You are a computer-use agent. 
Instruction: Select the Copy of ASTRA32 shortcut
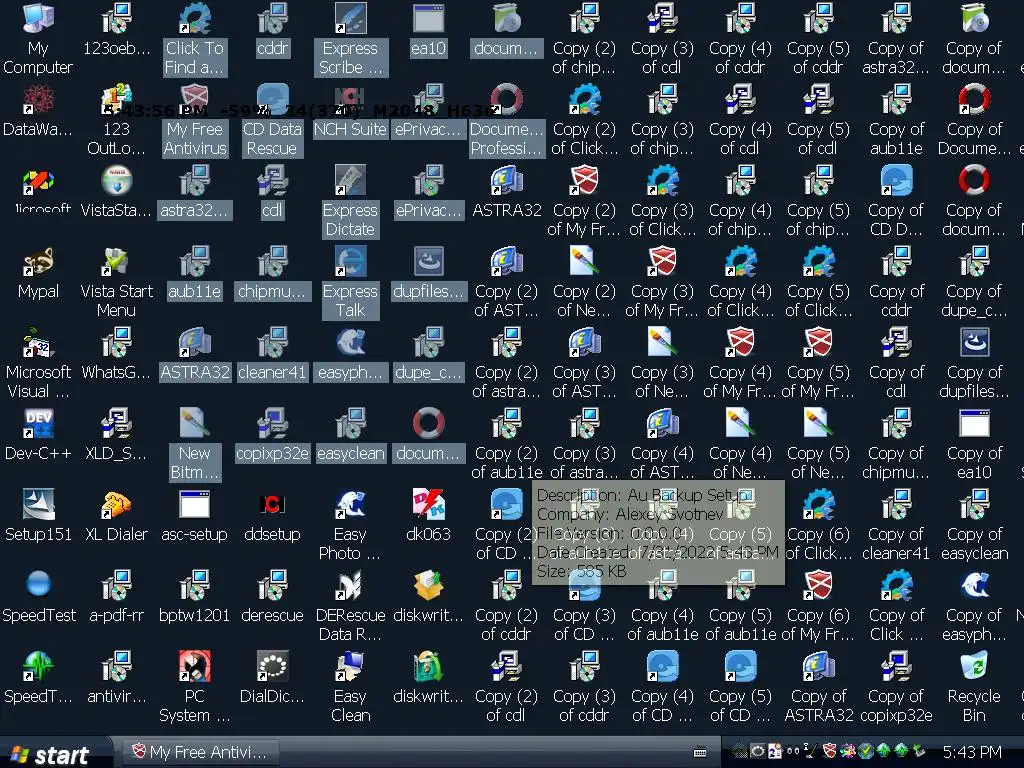pos(818,667)
